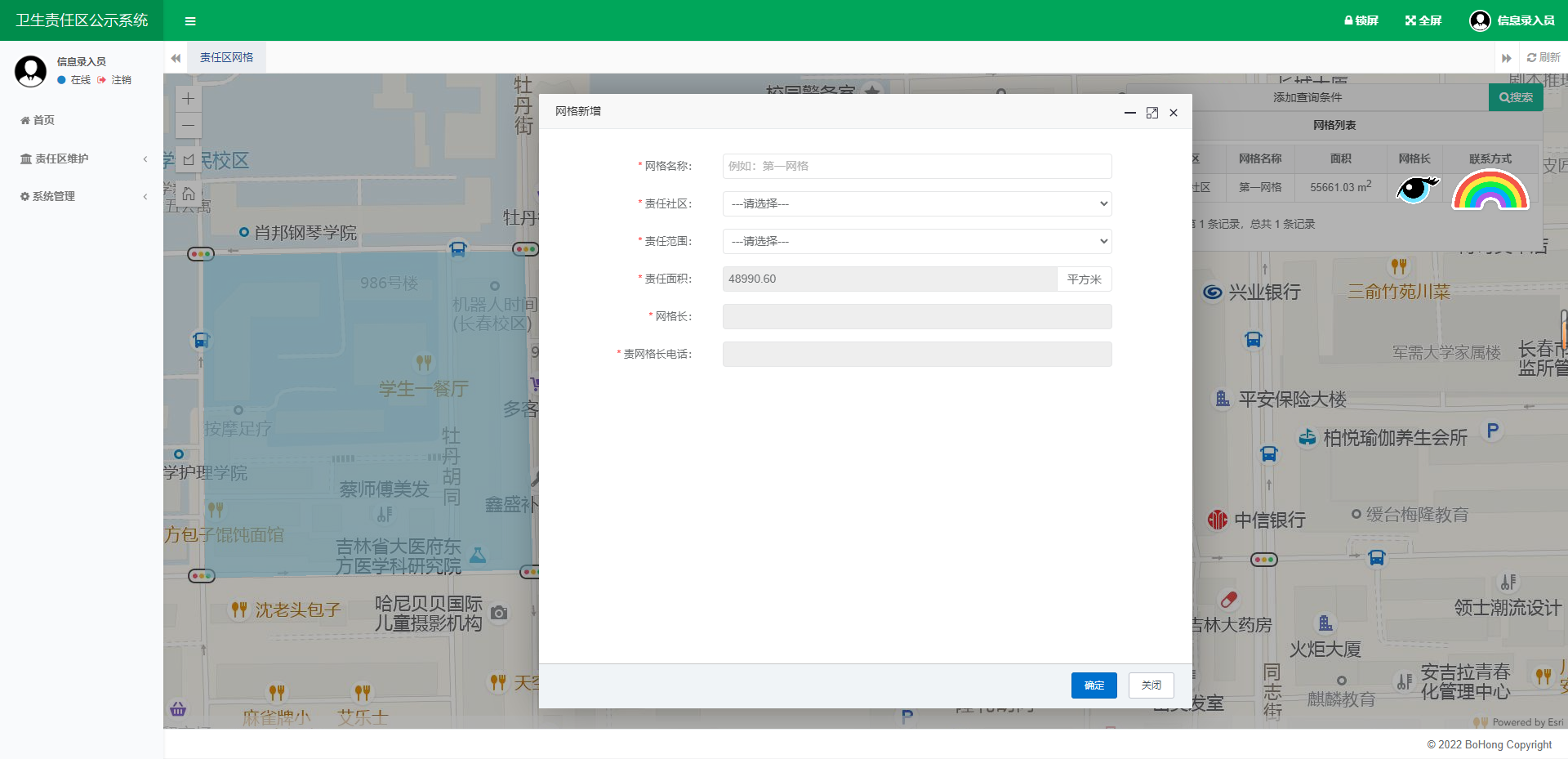Screen dimensions: 1568x759
Task: Click the 注销 logout link in sidebar
Action: [115, 80]
